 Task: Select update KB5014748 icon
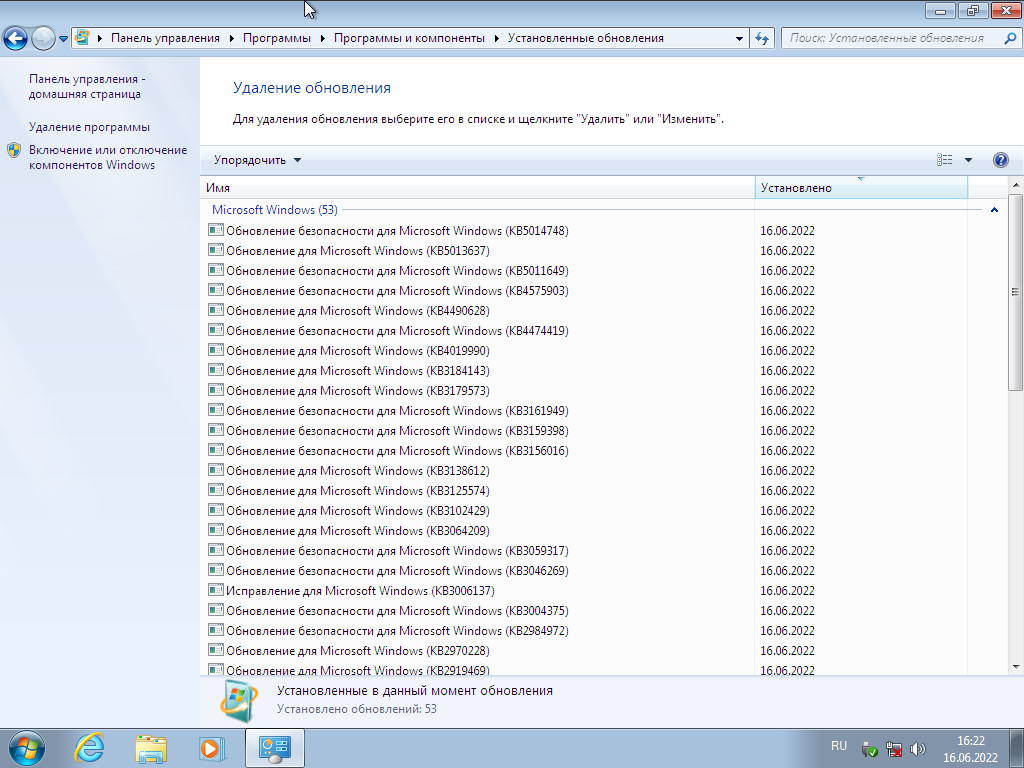(216, 230)
